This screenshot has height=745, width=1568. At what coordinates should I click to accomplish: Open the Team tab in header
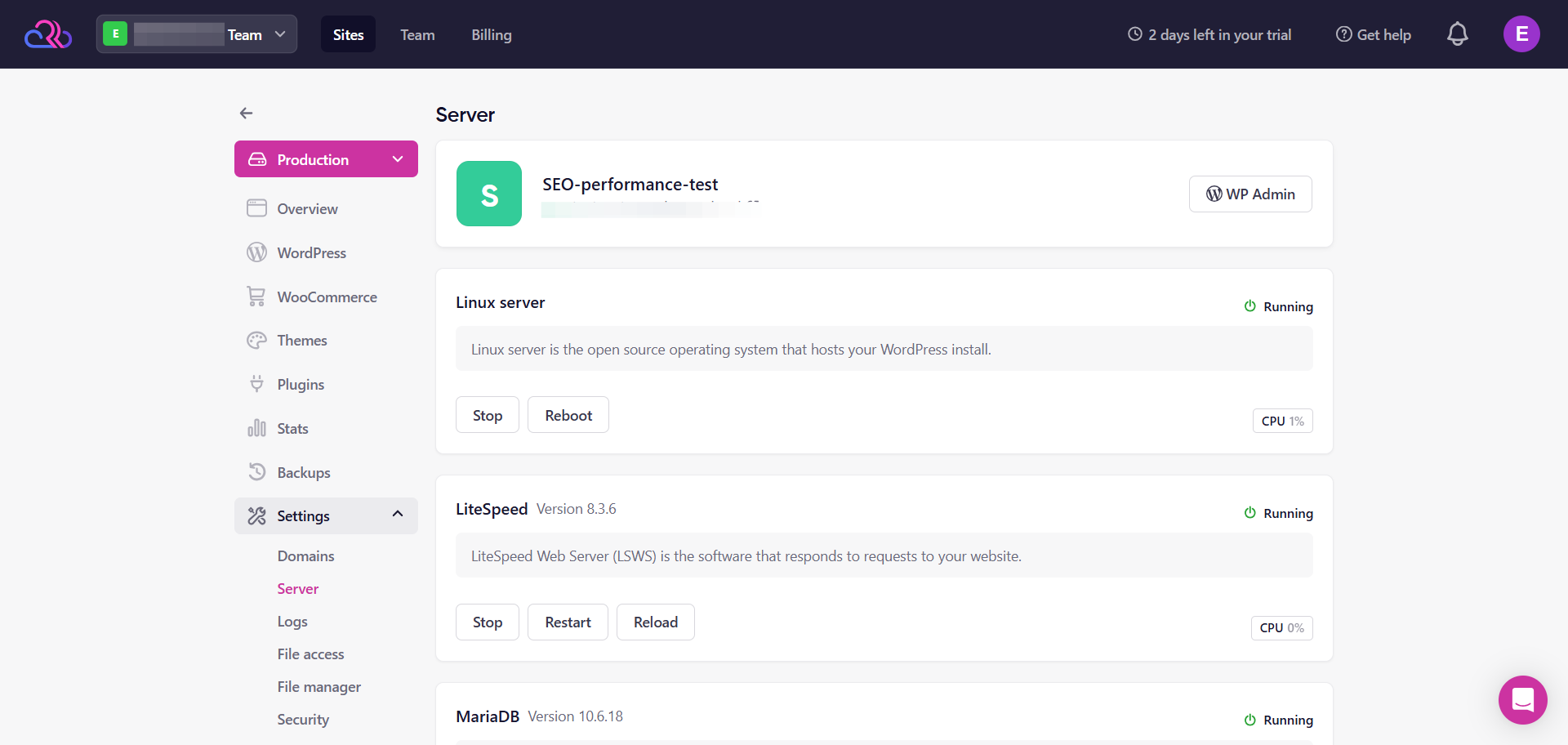[x=417, y=35]
